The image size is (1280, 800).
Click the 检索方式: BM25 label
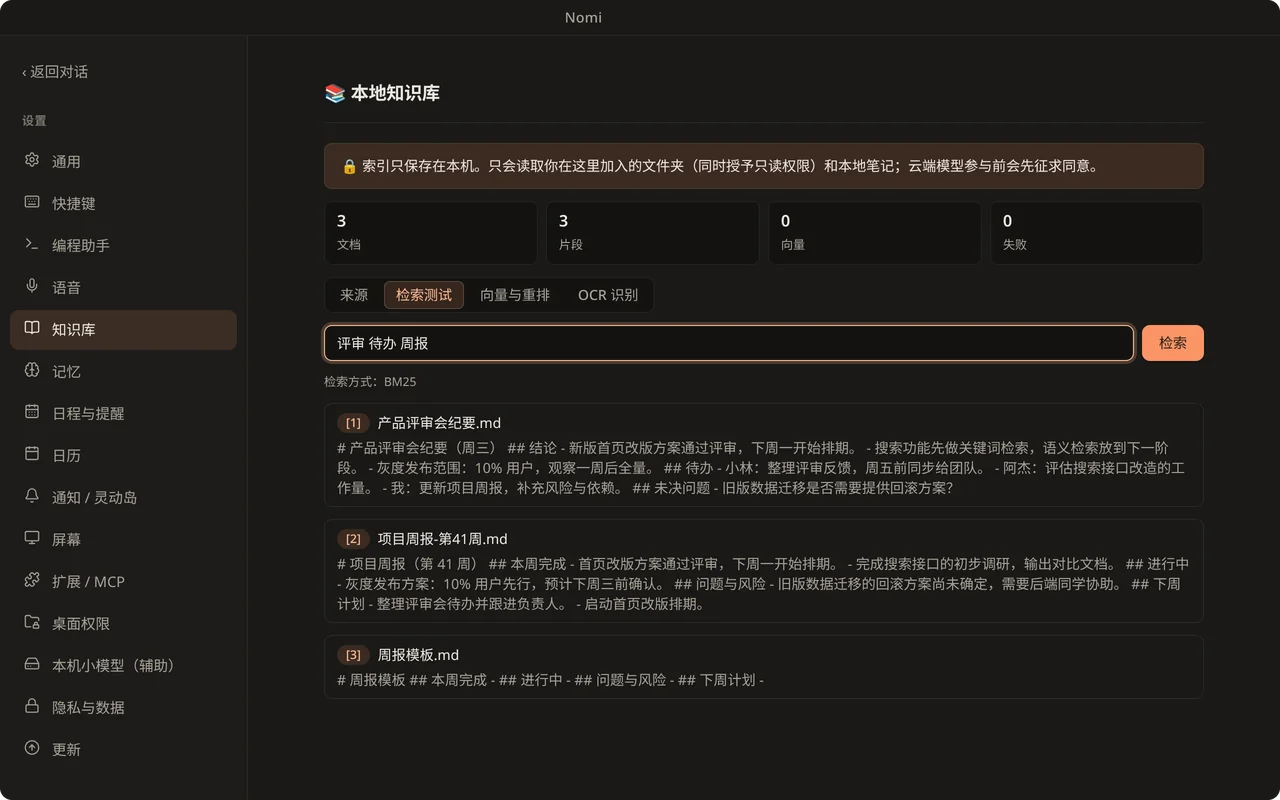tap(370, 382)
